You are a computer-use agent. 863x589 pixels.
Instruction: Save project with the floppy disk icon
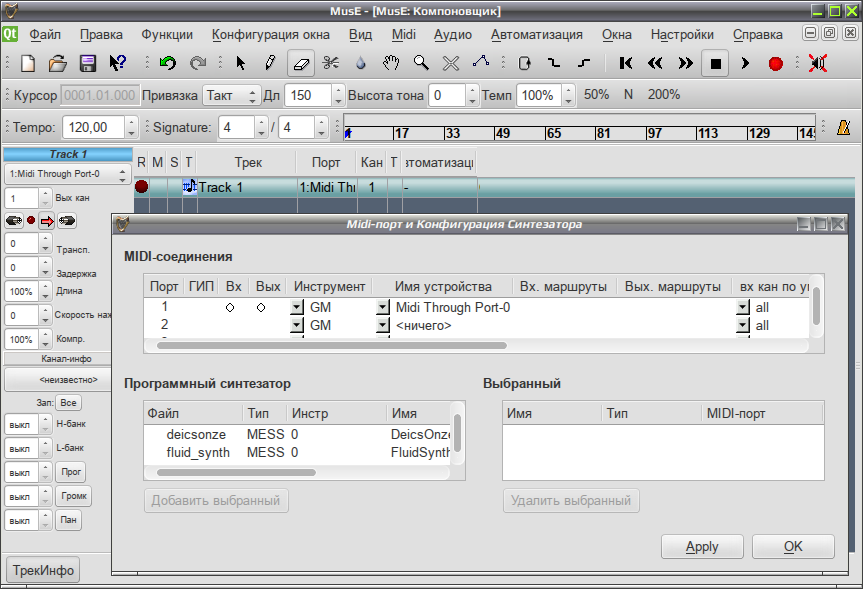point(88,63)
